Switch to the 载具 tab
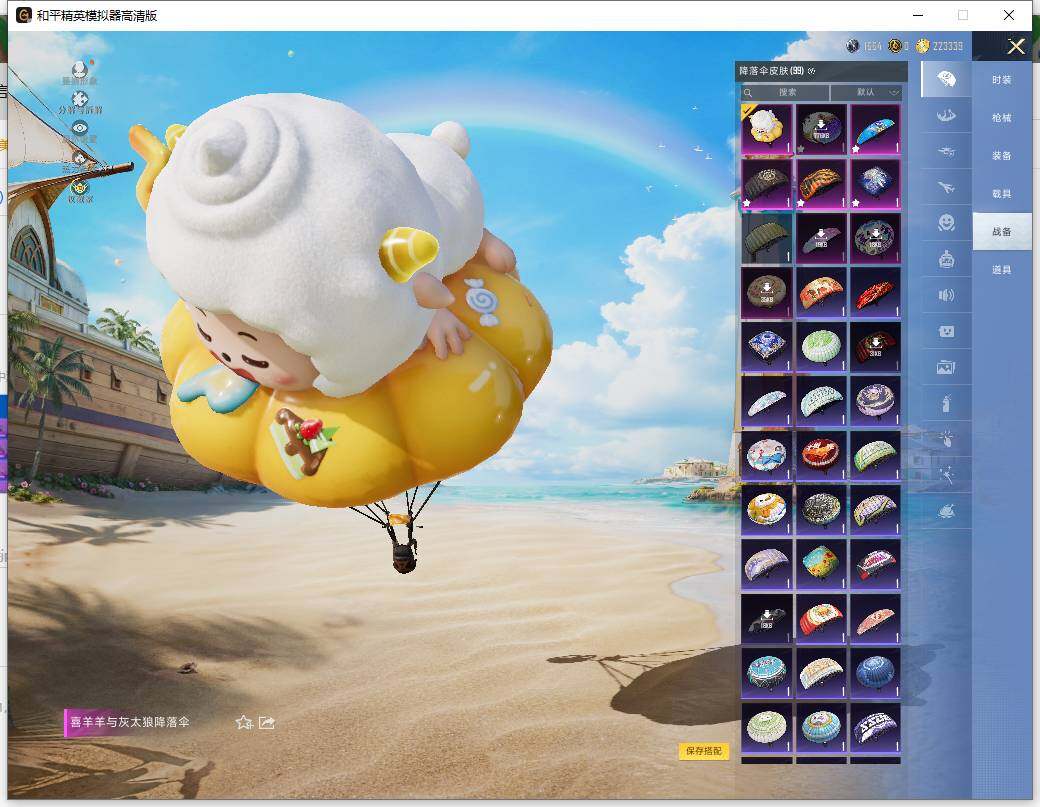 [1002, 194]
